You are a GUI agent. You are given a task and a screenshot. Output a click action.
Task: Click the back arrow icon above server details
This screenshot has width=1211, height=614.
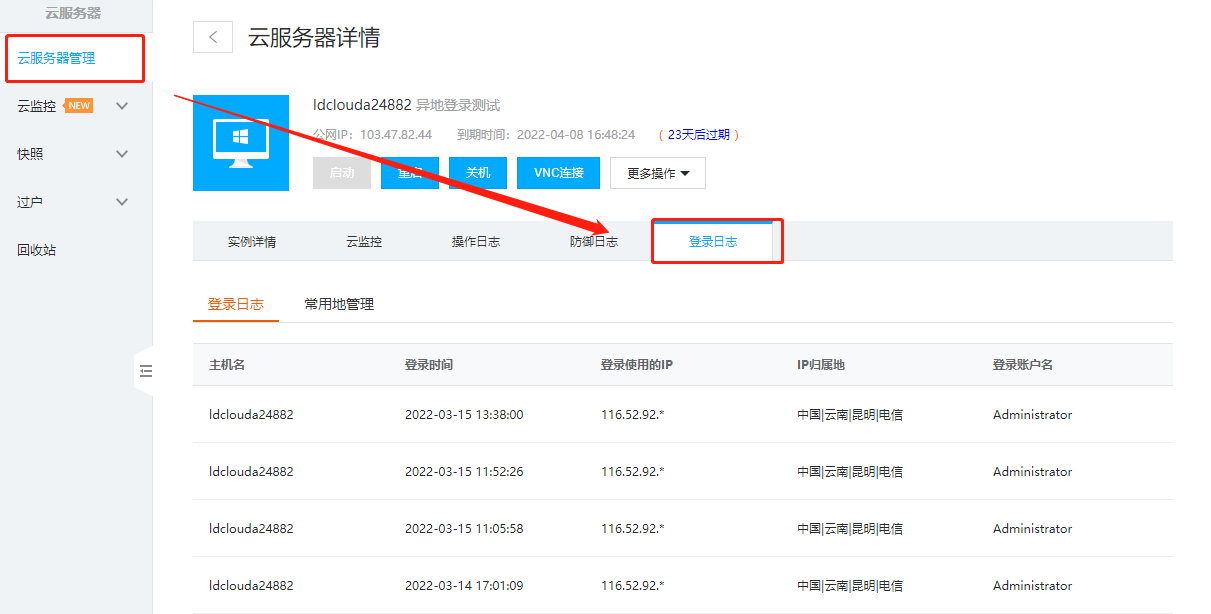(x=212, y=36)
